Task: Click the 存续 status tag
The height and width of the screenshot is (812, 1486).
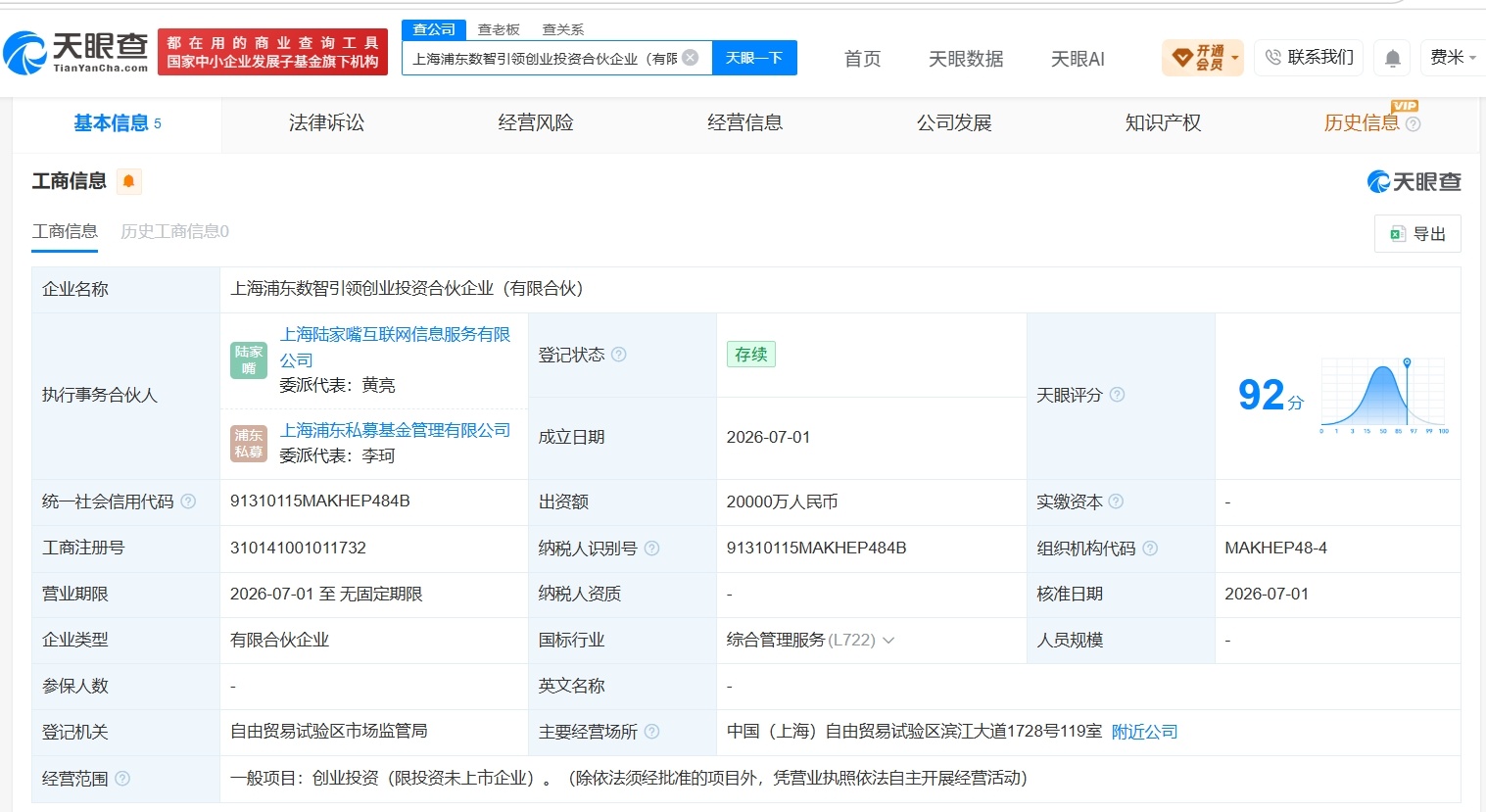Action: coord(751,355)
